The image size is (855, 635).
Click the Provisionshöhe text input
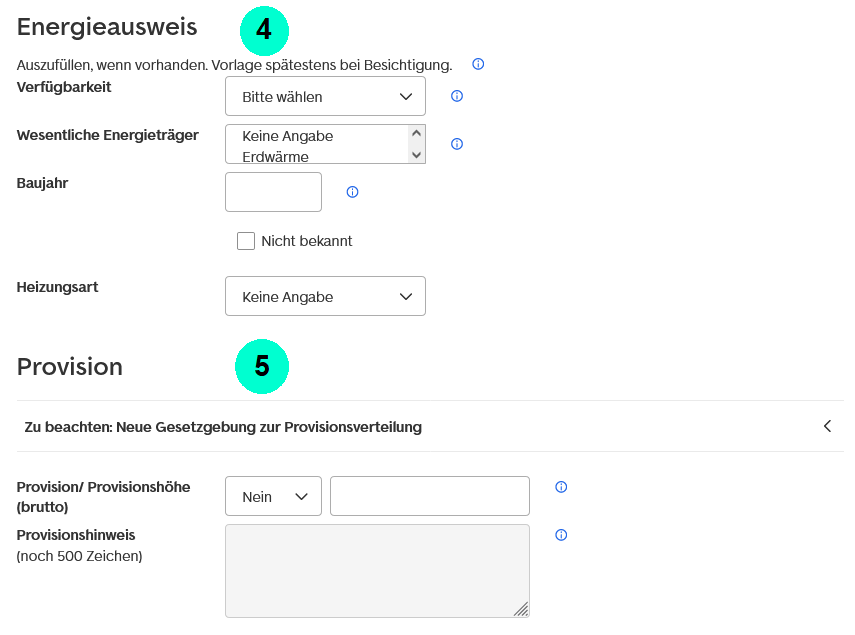tap(429, 496)
